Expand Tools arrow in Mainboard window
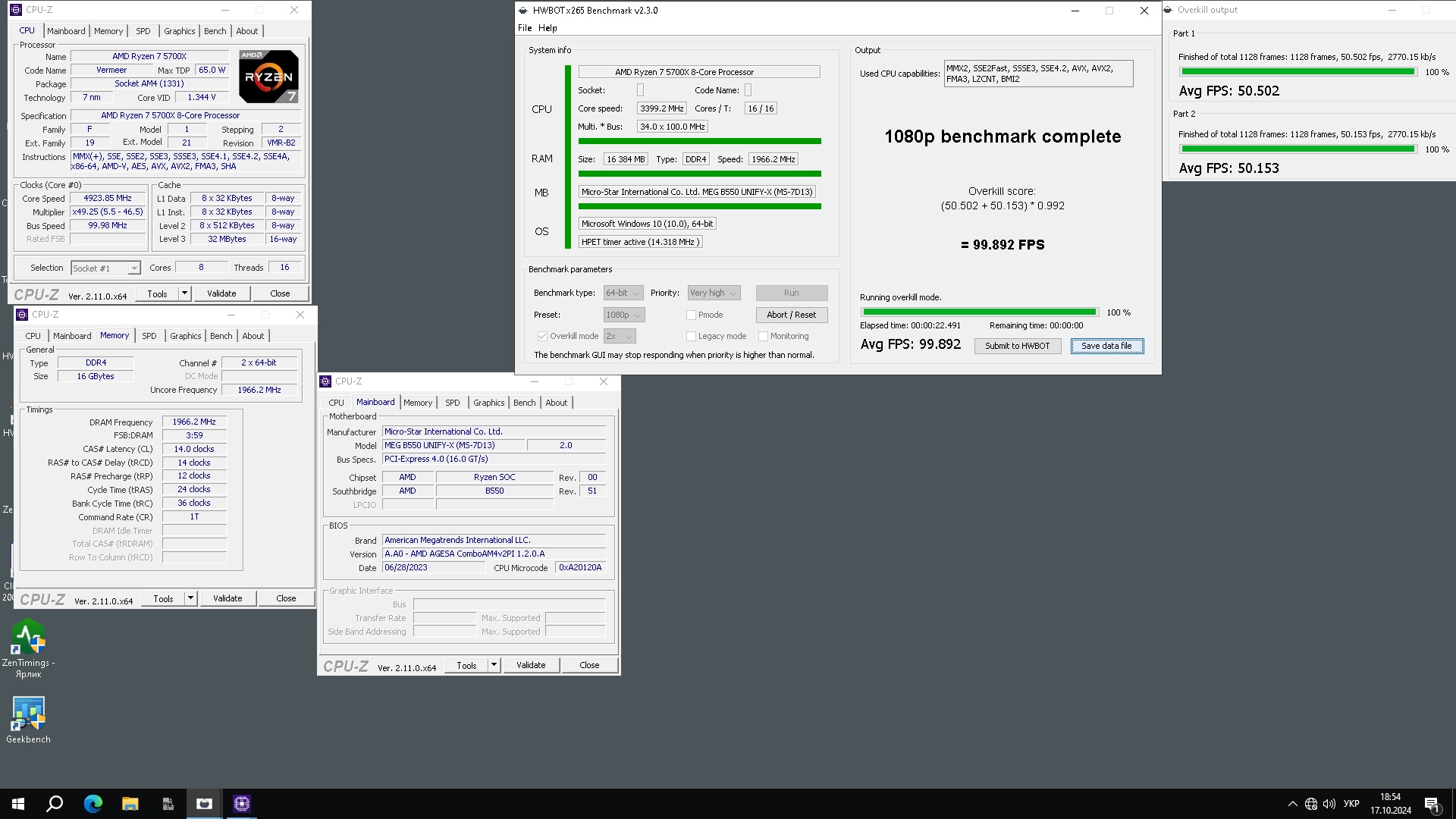 point(494,665)
